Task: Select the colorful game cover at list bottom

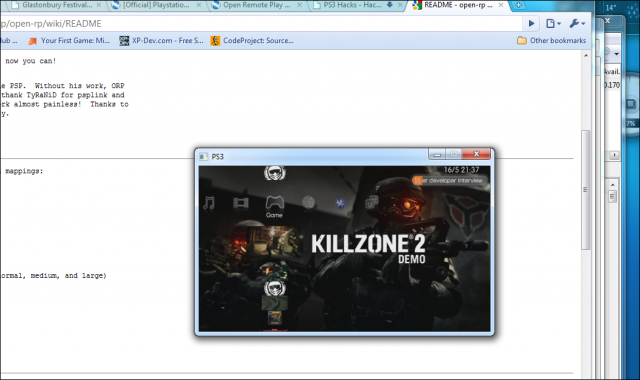Action: click(275, 317)
